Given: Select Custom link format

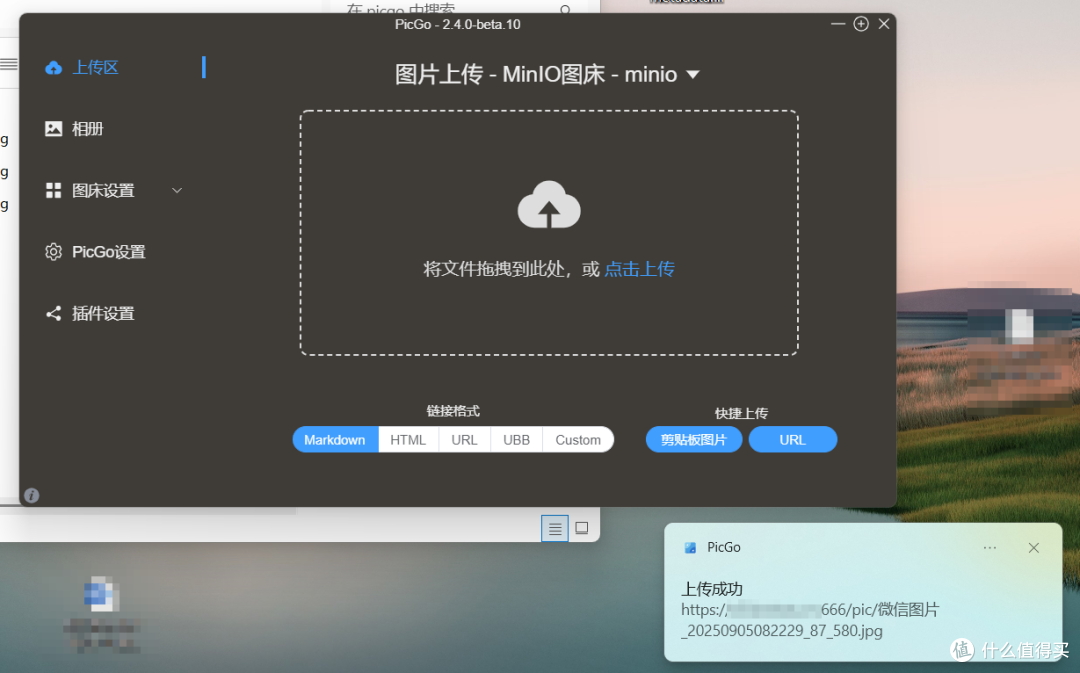Looking at the screenshot, I should (578, 439).
